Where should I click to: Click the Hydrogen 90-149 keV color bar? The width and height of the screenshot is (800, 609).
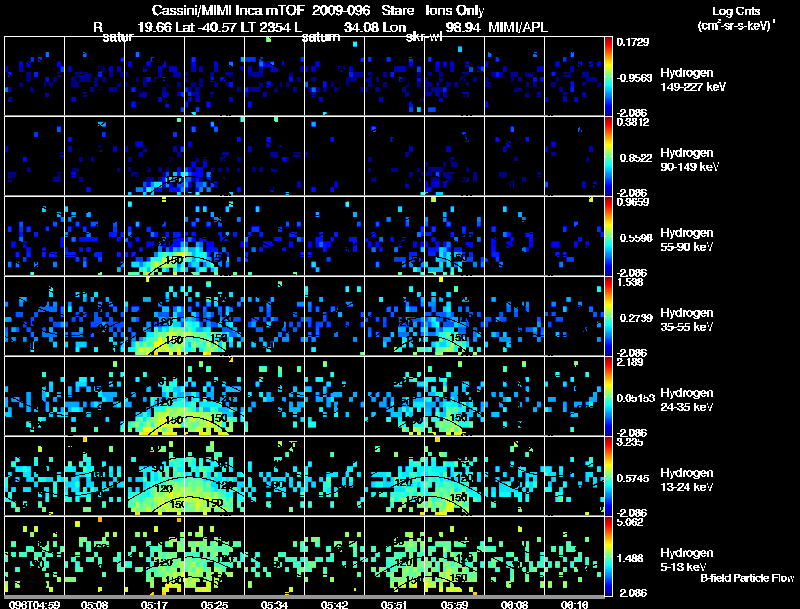click(608, 156)
